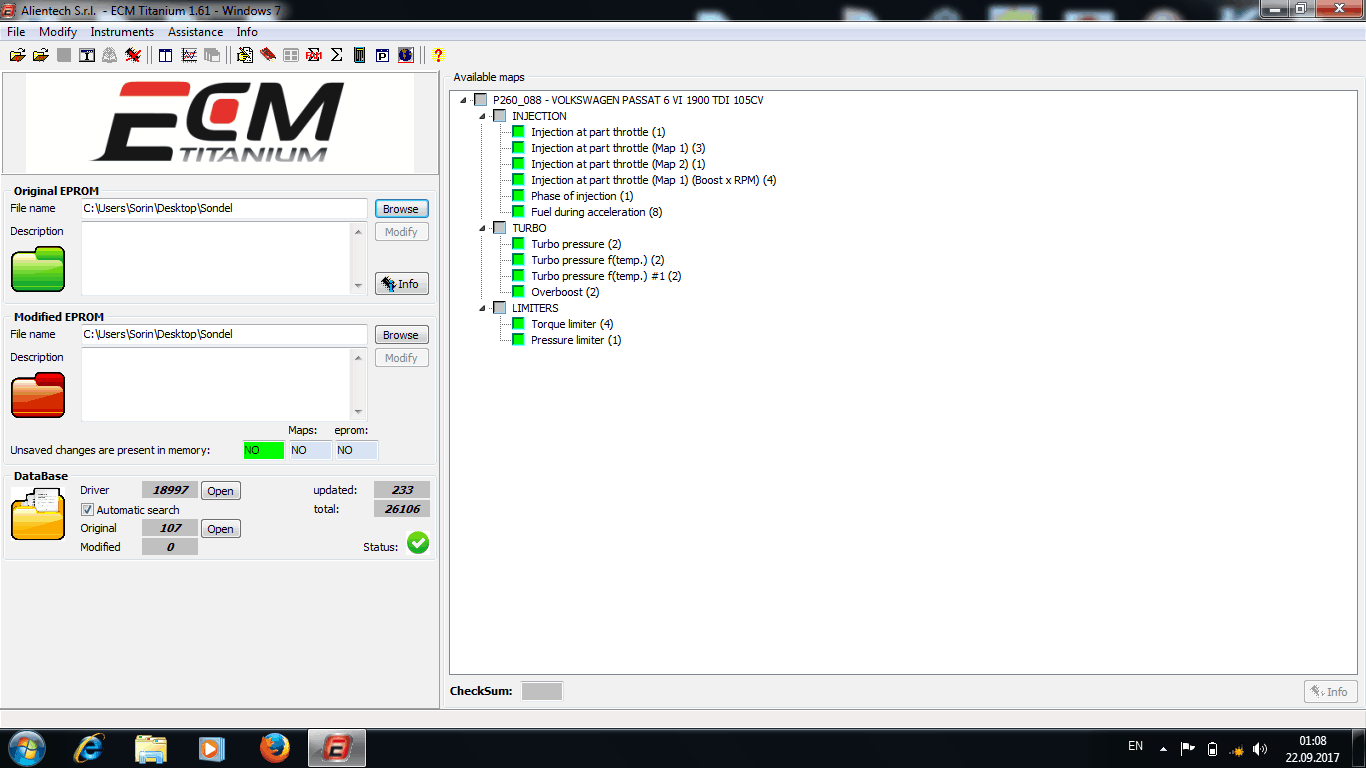Click the grey CheckSum value box
Image resolution: width=1366 pixels, height=768 pixels.
pos(542,691)
